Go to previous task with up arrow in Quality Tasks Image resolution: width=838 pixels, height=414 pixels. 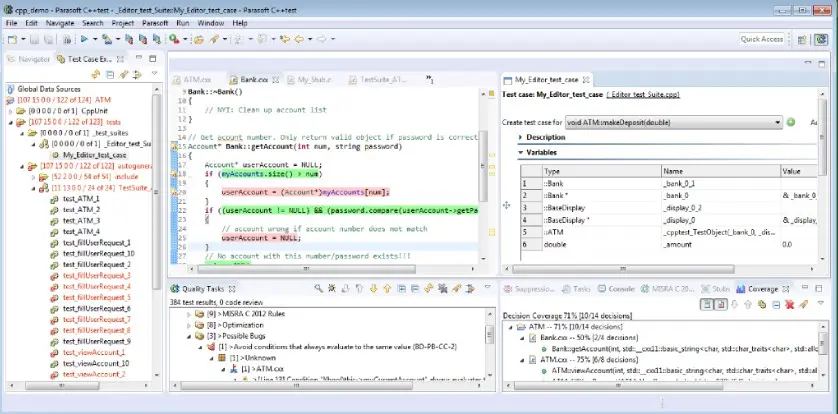coord(387,288)
